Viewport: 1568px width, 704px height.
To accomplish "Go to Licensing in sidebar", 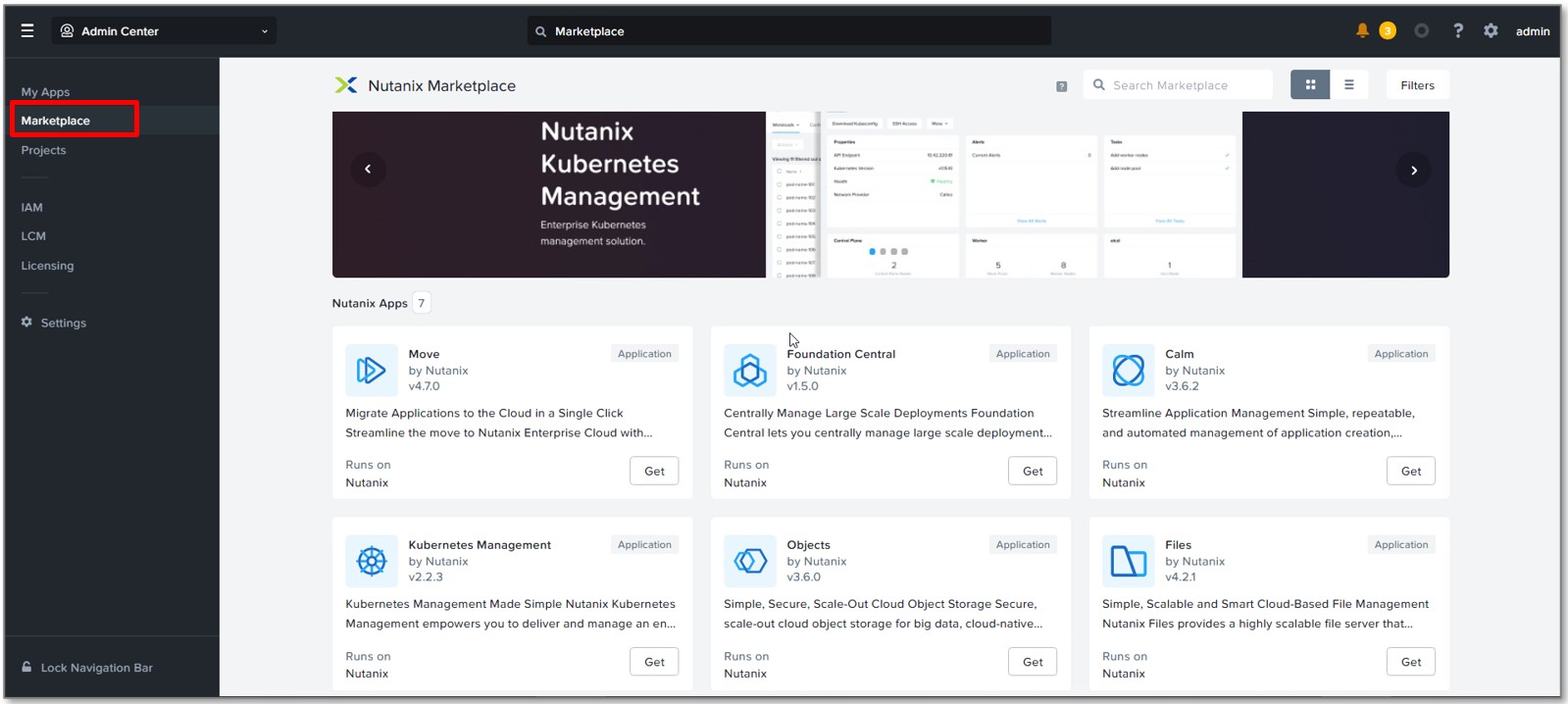I will [47, 266].
